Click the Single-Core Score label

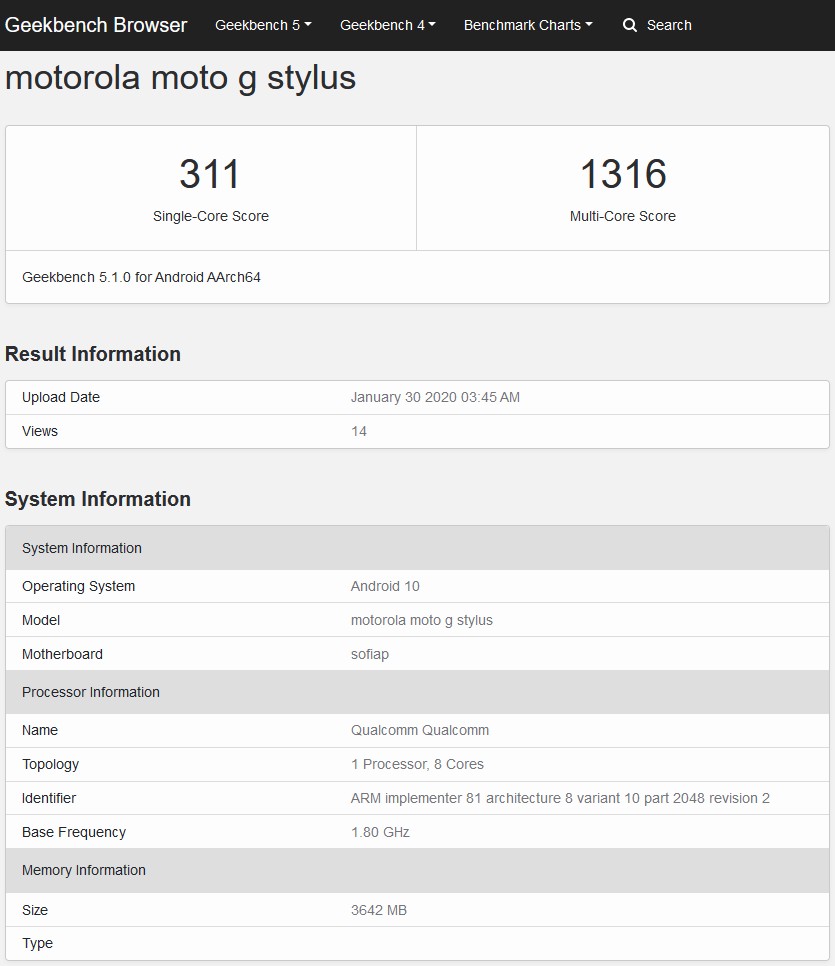(x=210, y=216)
